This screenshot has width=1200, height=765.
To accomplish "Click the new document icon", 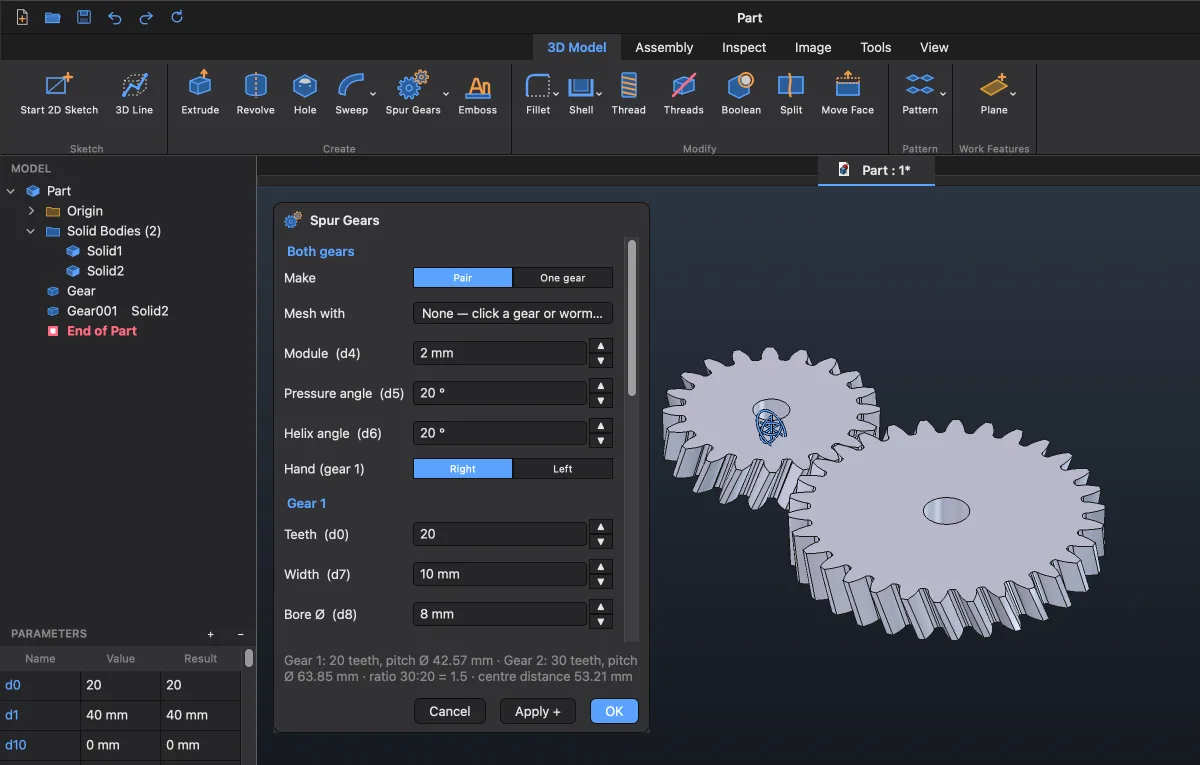I will tap(22, 17).
